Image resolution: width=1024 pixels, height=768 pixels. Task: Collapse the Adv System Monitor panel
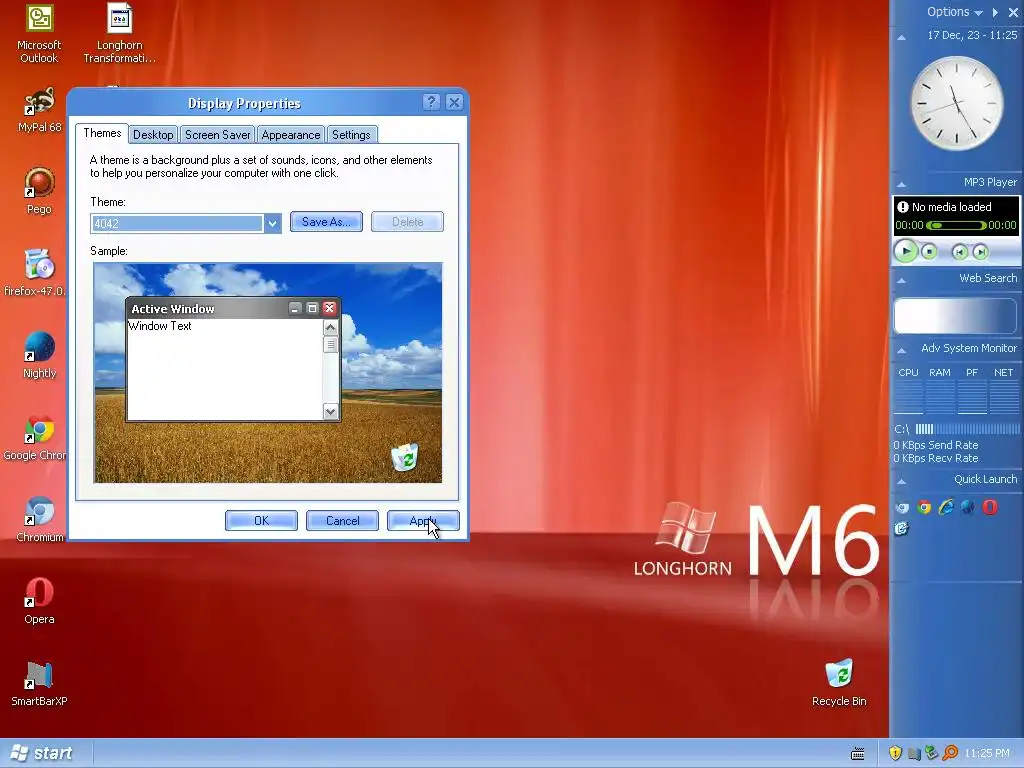pos(902,351)
